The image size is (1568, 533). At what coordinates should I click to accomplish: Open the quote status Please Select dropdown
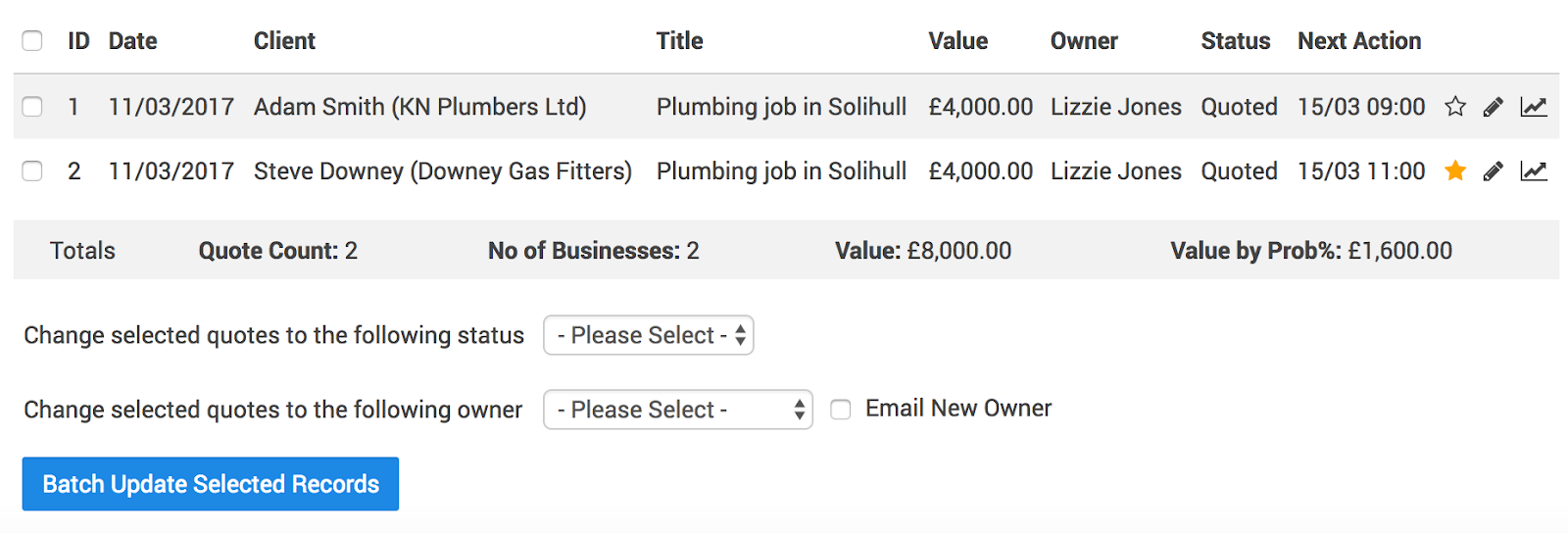tap(649, 335)
